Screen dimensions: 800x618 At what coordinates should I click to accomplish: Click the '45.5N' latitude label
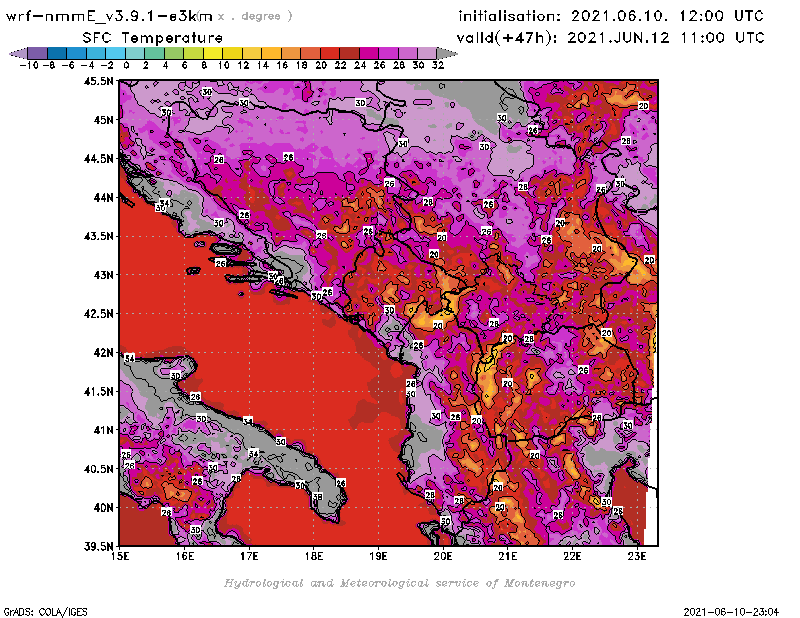(x=98, y=81)
